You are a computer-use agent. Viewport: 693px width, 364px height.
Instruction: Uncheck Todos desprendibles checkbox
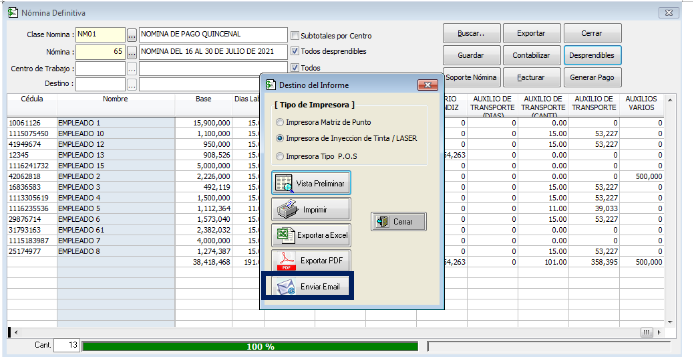[x=295, y=51]
